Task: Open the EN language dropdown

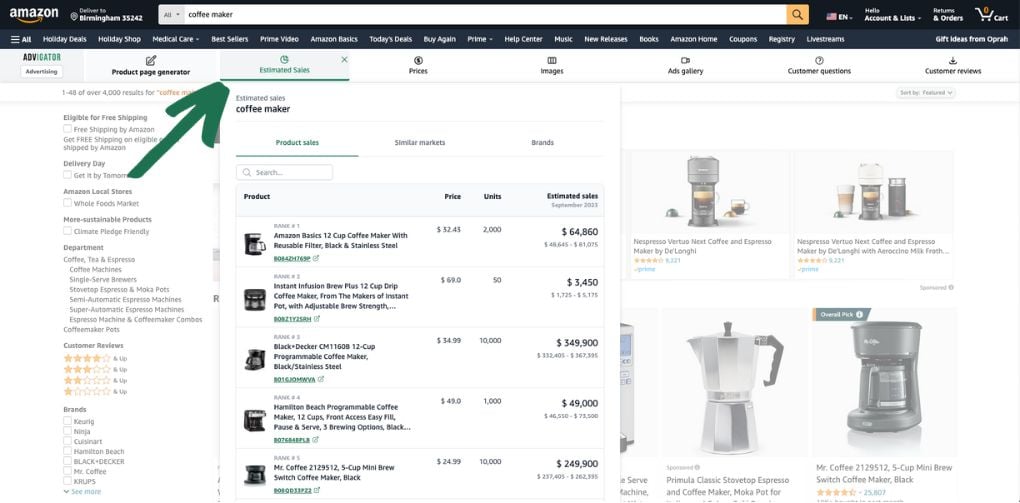Action: (x=840, y=17)
